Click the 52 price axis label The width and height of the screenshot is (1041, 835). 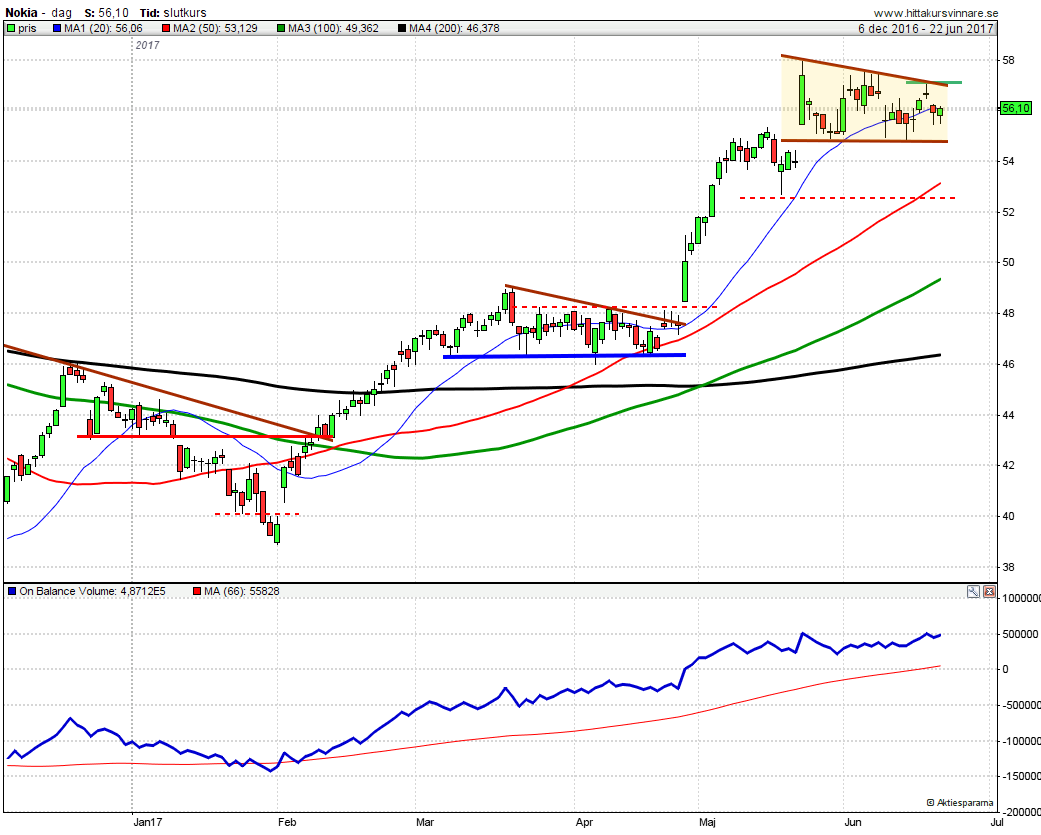pyautogui.click(x=1008, y=212)
